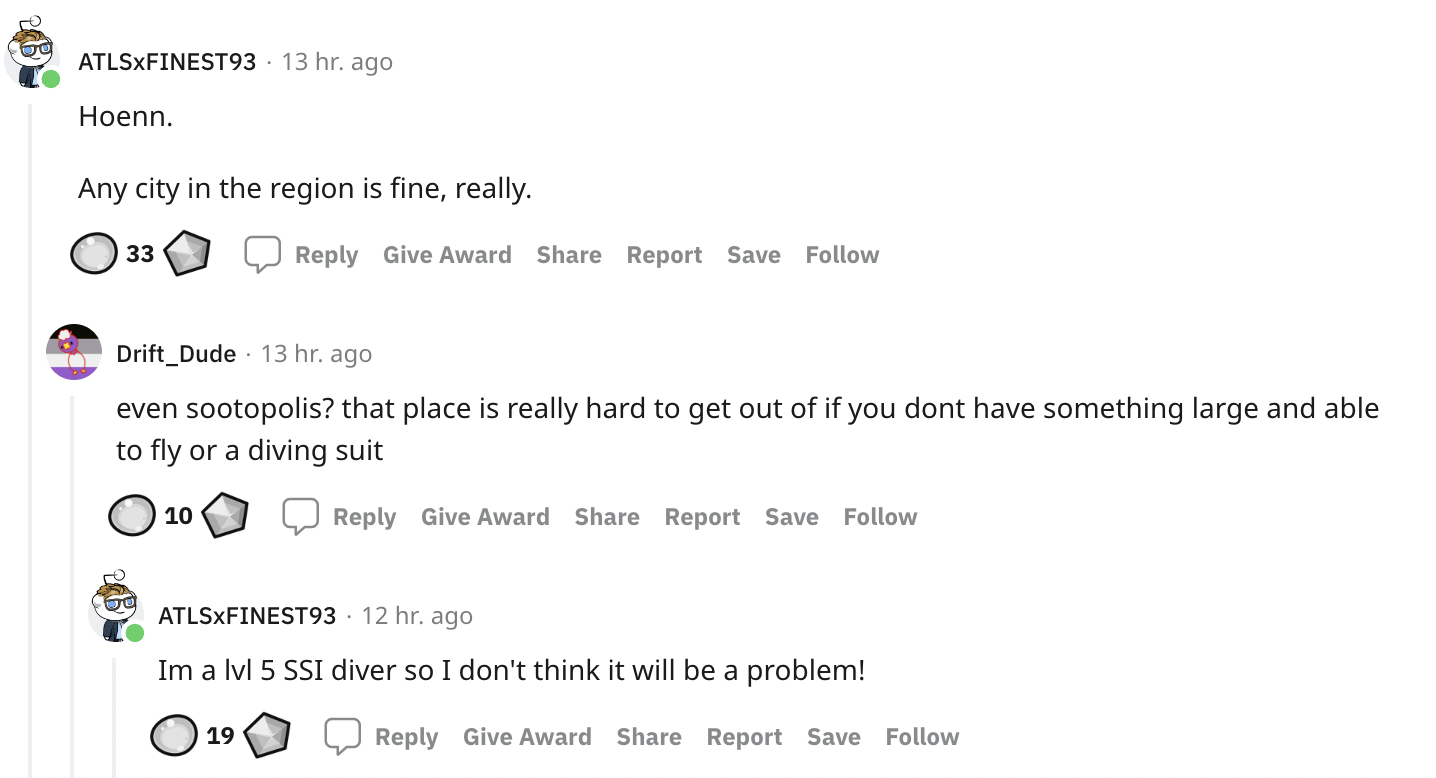The width and height of the screenshot is (1436, 778).
Task: Save the top Hoenn comment
Action: (x=753, y=255)
